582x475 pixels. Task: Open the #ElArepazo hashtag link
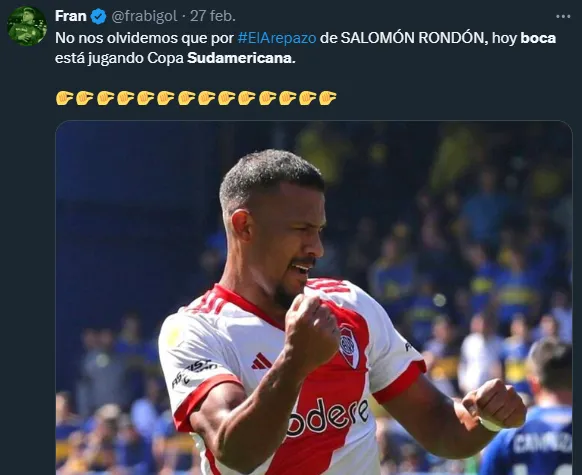coord(277,38)
